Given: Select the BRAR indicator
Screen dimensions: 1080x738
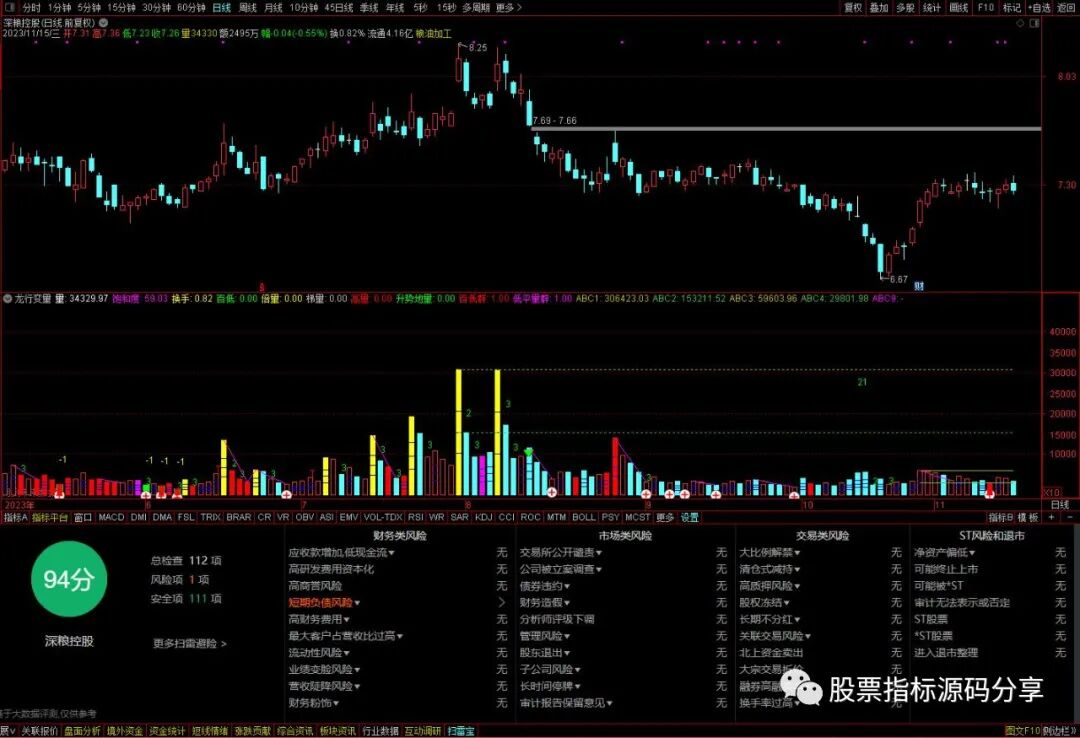Looking at the screenshot, I should [x=238, y=517].
